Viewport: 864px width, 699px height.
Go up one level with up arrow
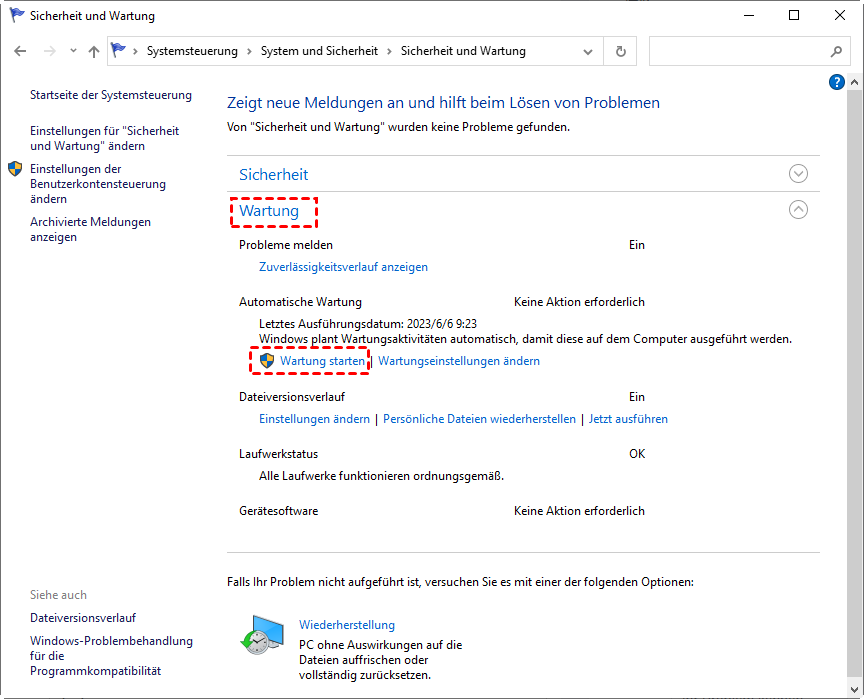(x=94, y=51)
